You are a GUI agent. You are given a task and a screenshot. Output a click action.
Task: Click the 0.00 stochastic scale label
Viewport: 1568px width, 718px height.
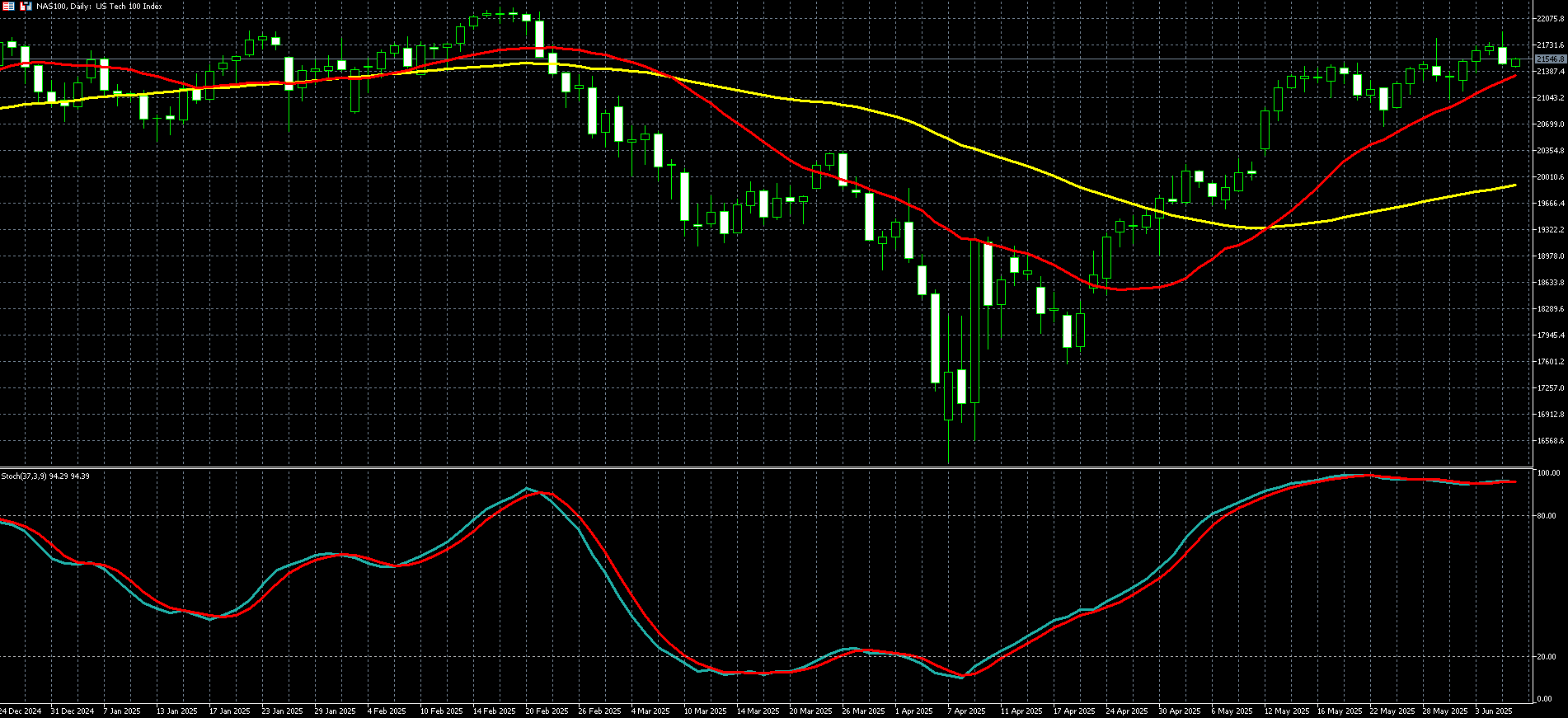point(1546,700)
